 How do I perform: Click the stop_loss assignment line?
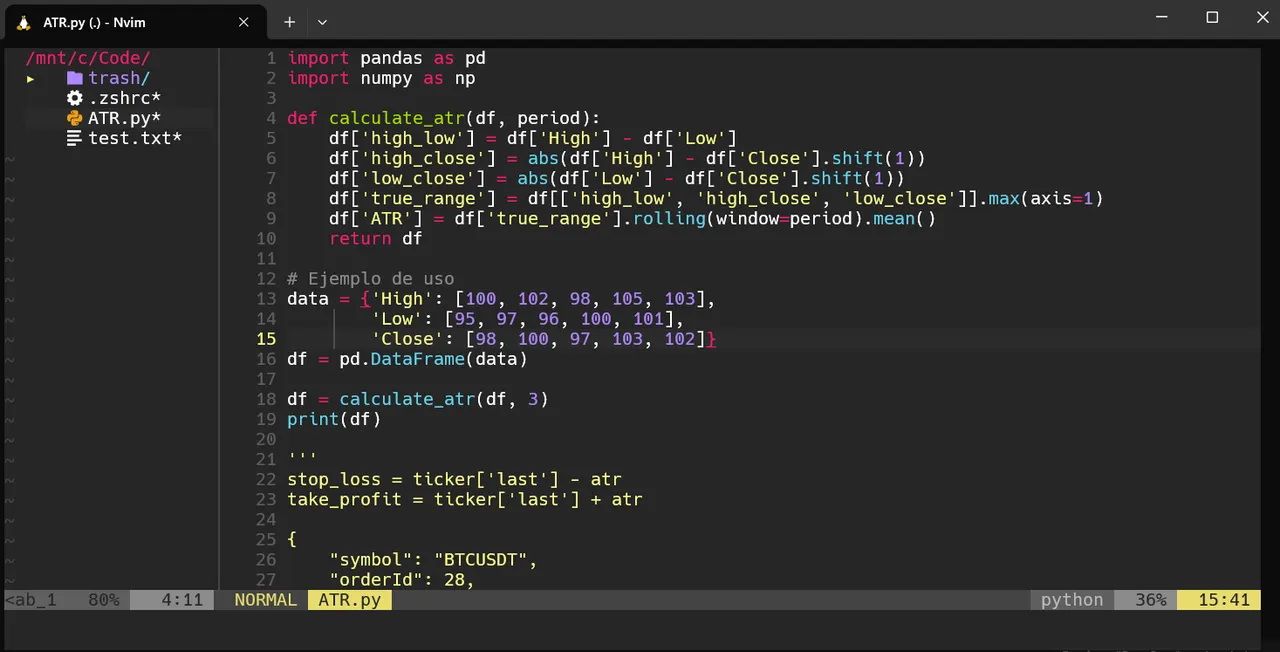454,478
